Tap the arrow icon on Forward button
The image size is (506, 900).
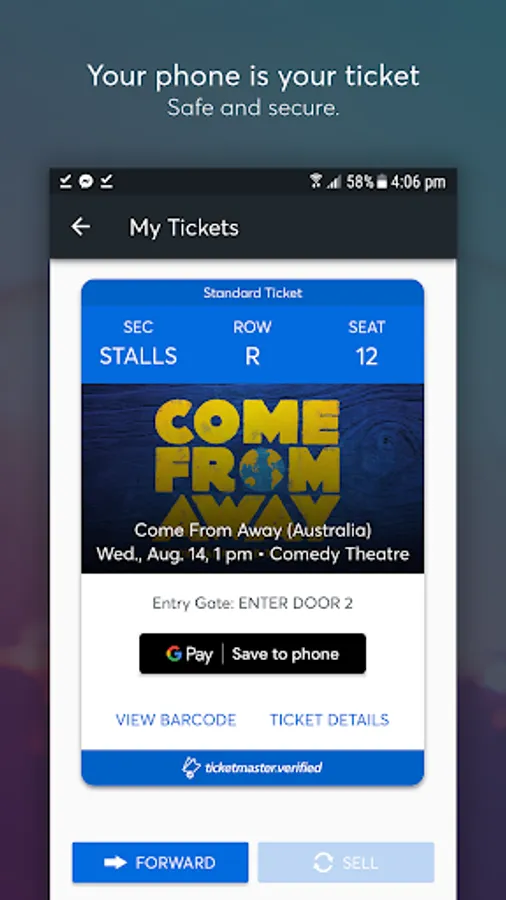point(115,863)
